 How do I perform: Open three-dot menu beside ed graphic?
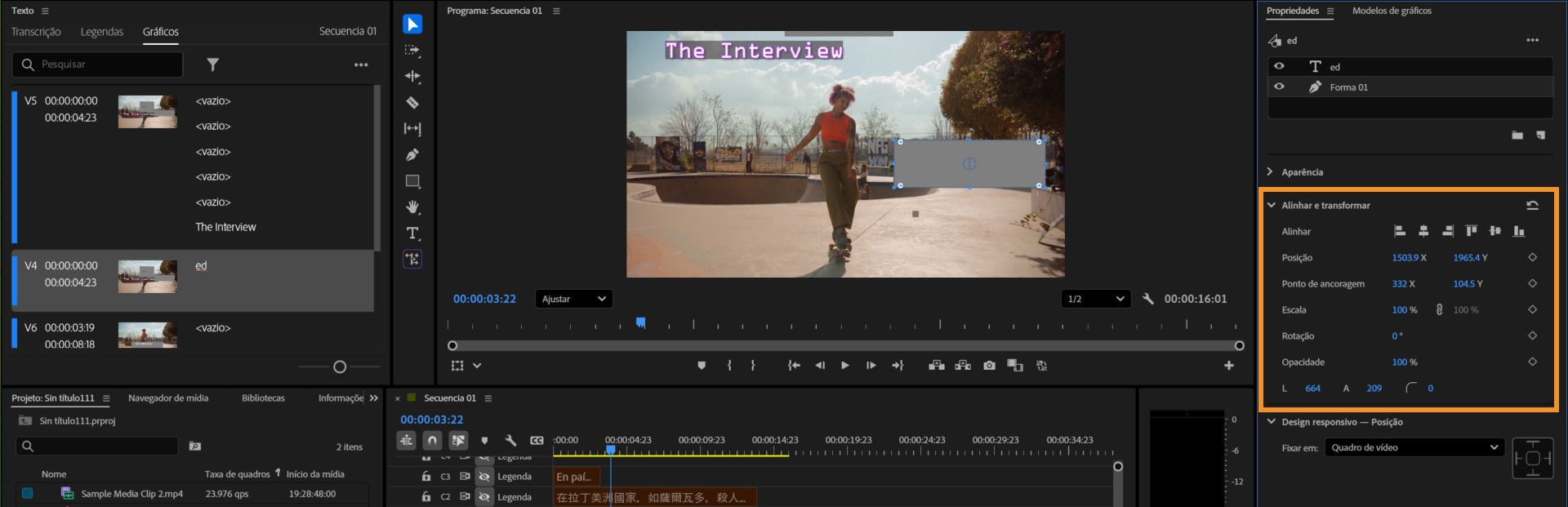[x=1532, y=40]
